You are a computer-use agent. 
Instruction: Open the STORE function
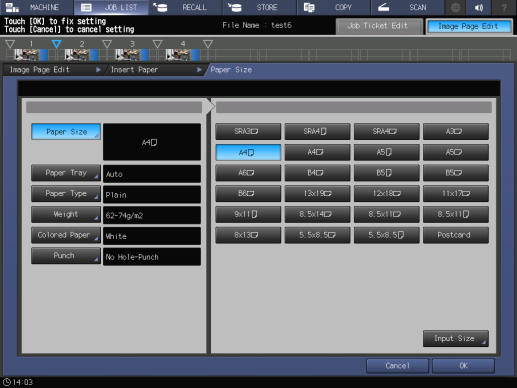tap(259, 7)
